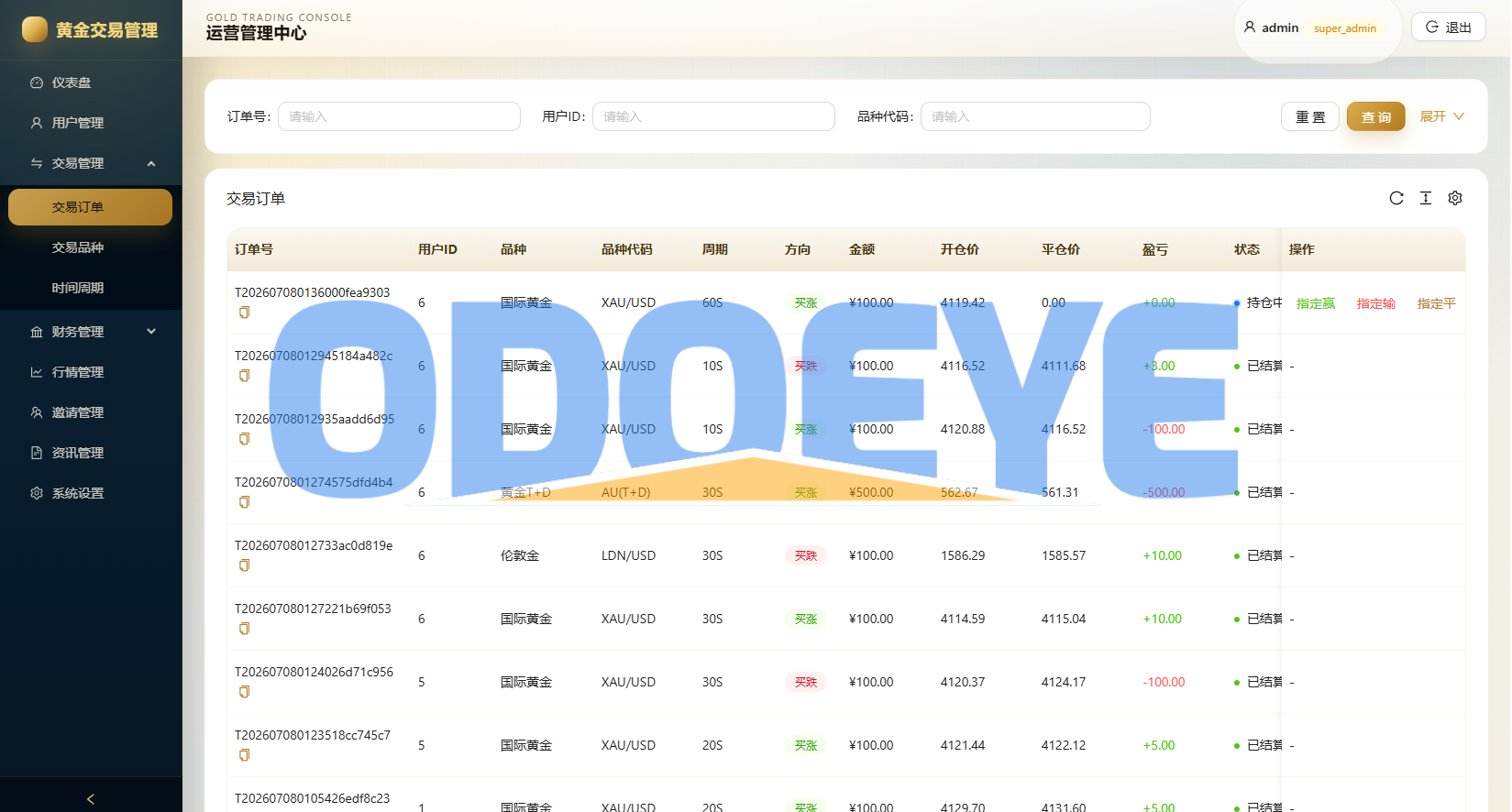Copy order number T202607080123518cc745c7

click(245, 755)
